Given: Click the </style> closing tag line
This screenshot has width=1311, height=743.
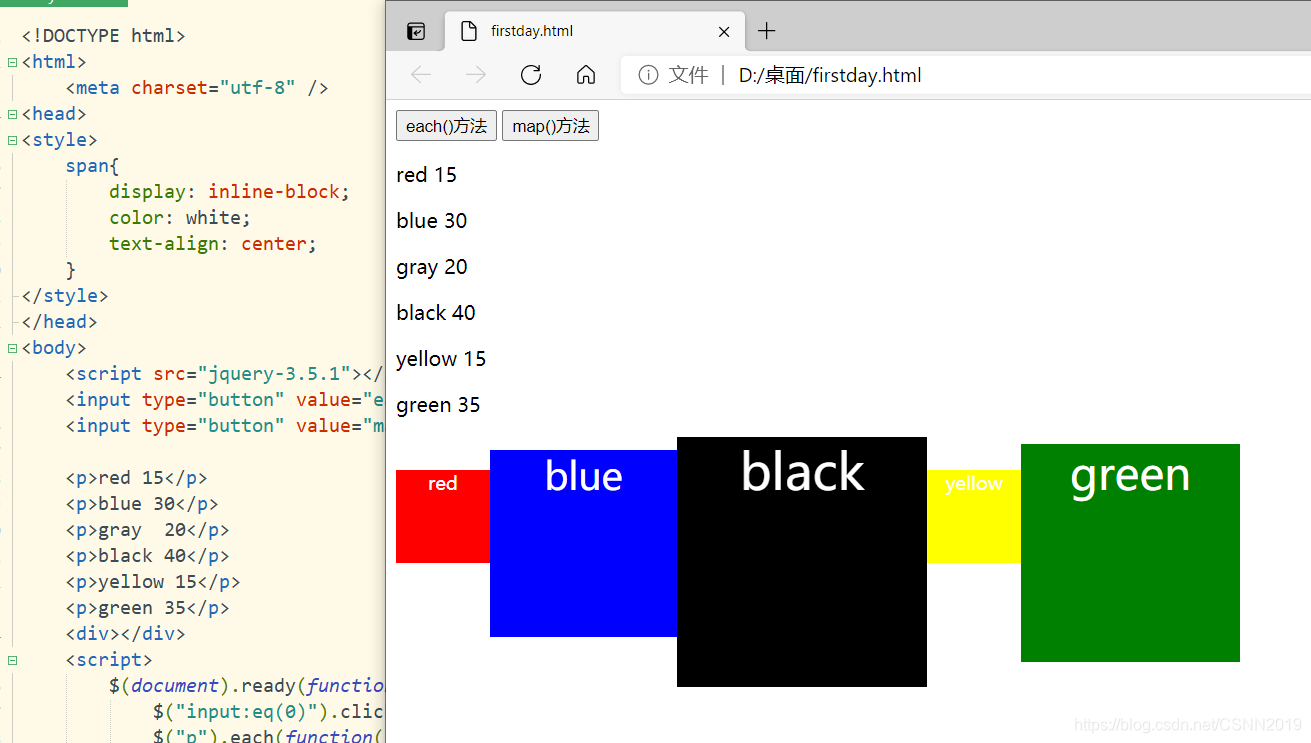Looking at the screenshot, I should coord(65,296).
